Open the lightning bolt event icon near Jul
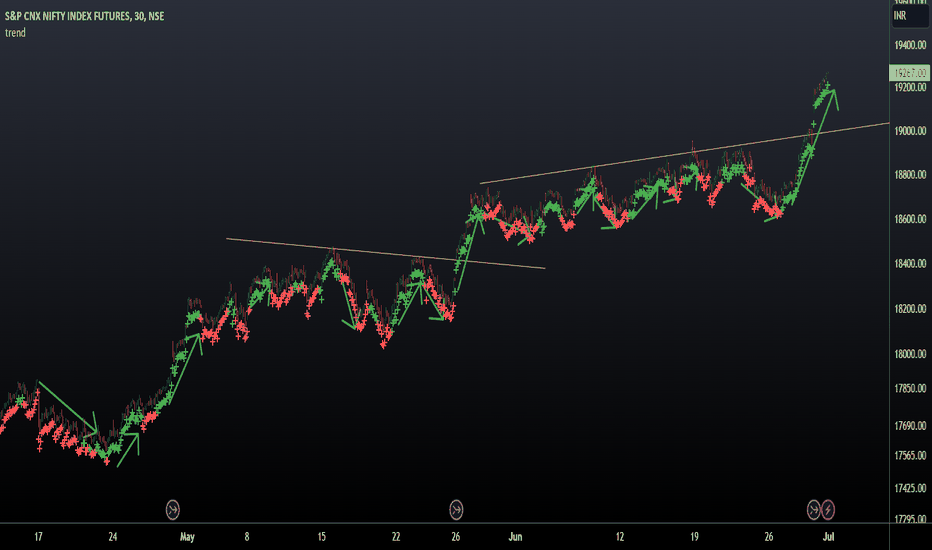 coord(828,510)
